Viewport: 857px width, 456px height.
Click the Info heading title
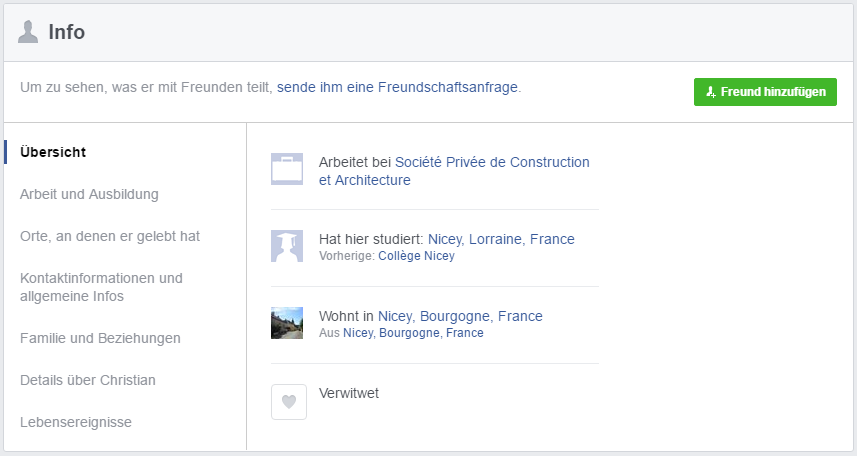point(67,32)
